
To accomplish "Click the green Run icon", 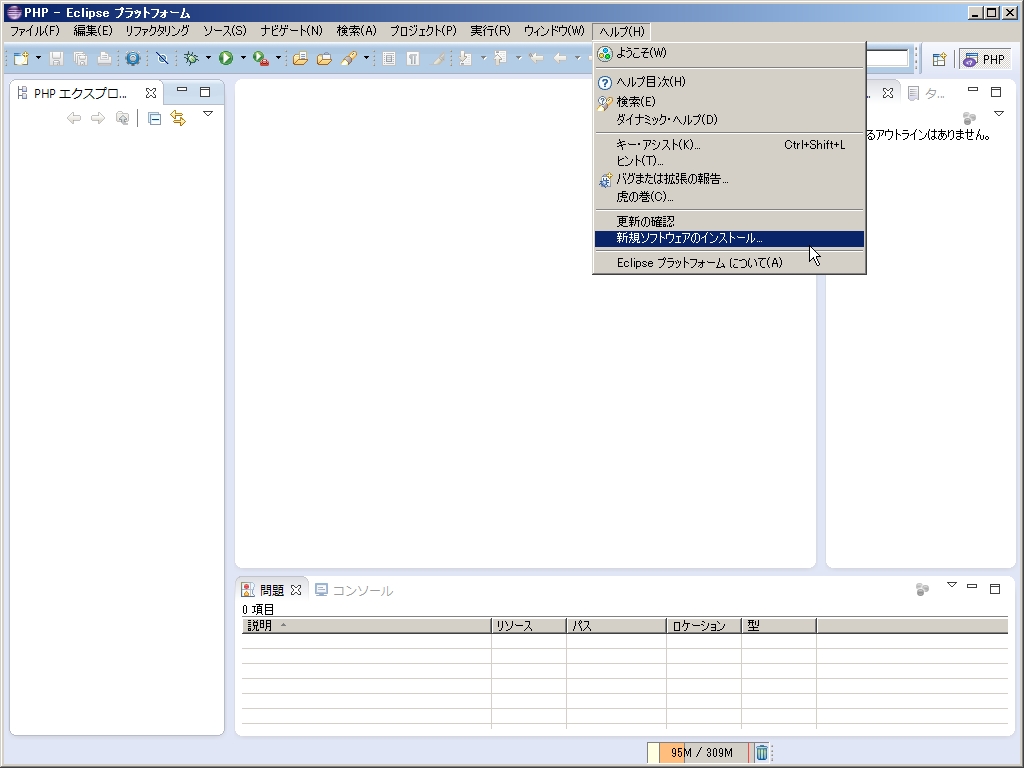I will (x=226, y=59).
